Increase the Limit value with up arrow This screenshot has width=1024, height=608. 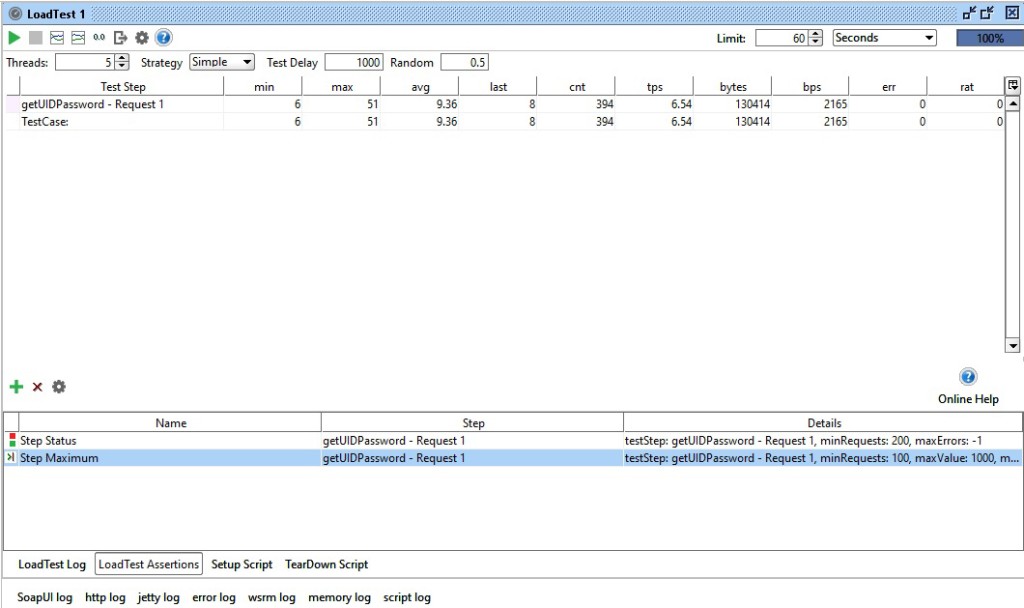pos(815,34)
